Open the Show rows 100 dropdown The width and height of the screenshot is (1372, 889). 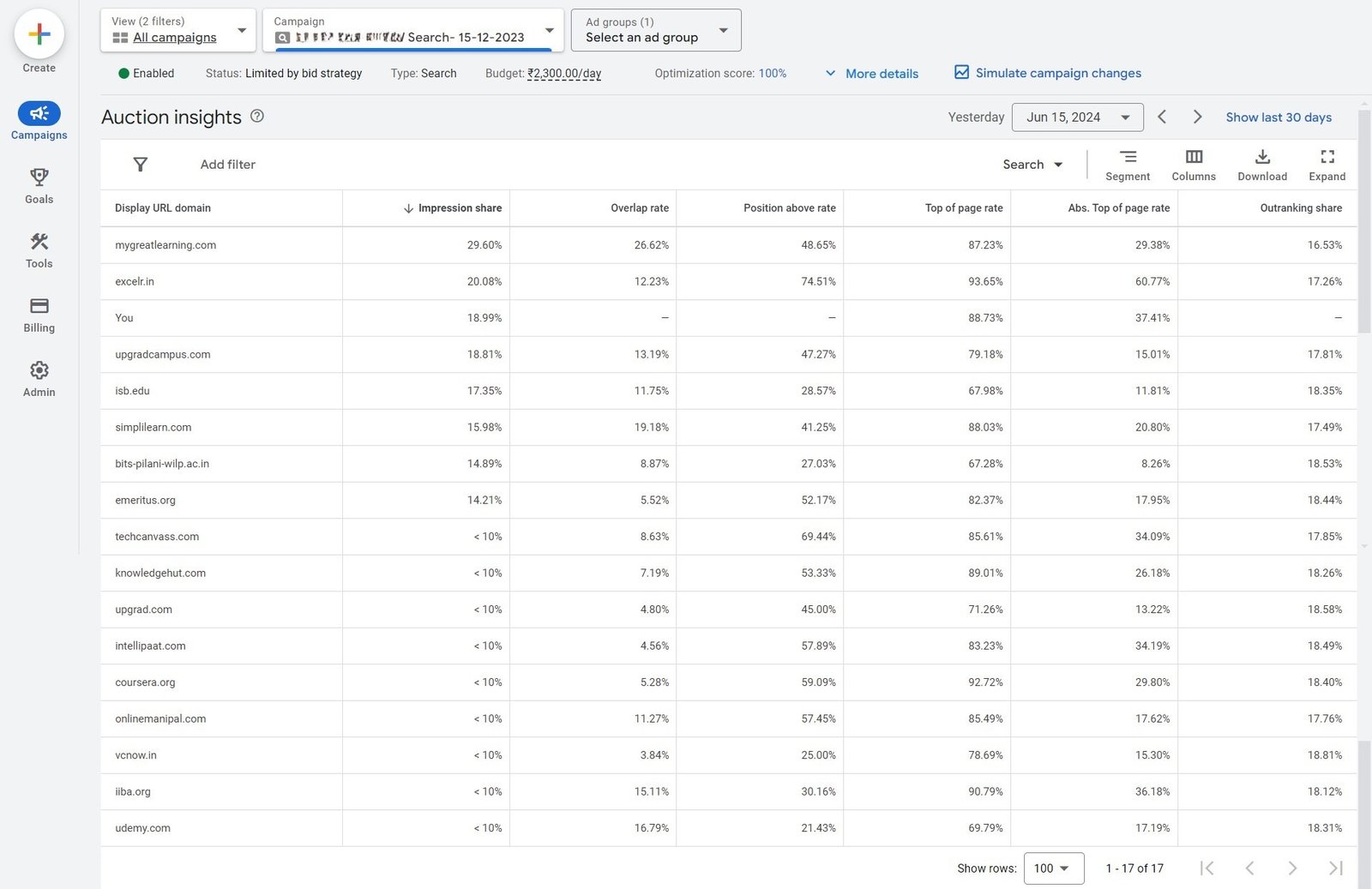tap(1053, 868)
